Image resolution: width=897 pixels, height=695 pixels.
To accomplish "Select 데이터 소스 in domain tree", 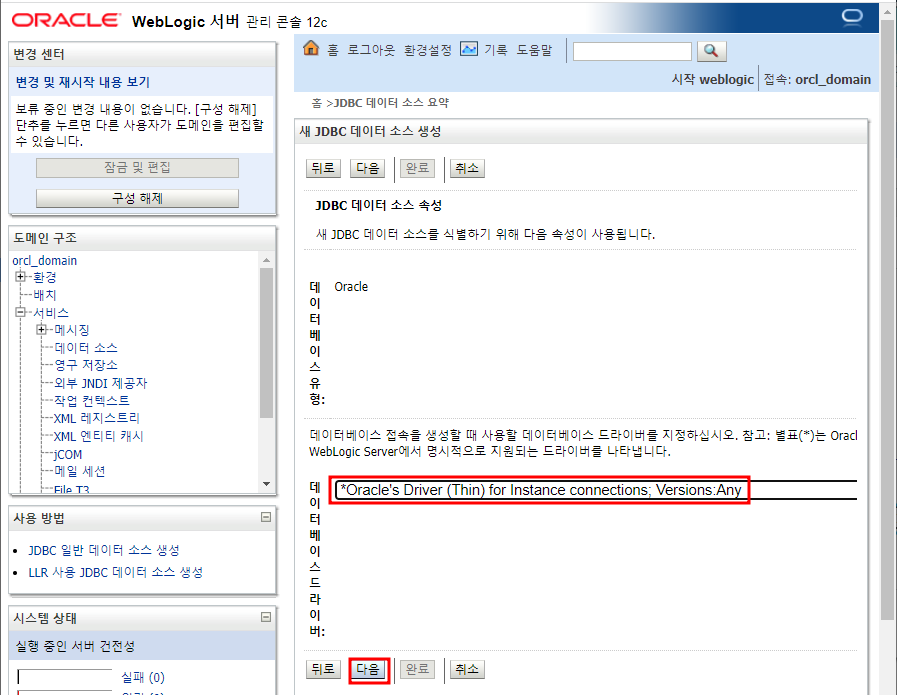I will point(86,348).
